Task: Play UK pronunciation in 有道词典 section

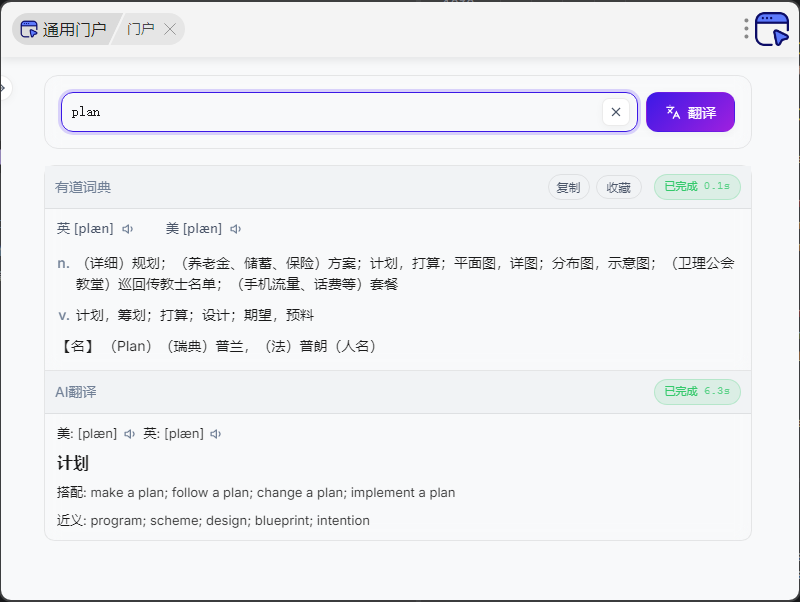Action: coord(128,229)
